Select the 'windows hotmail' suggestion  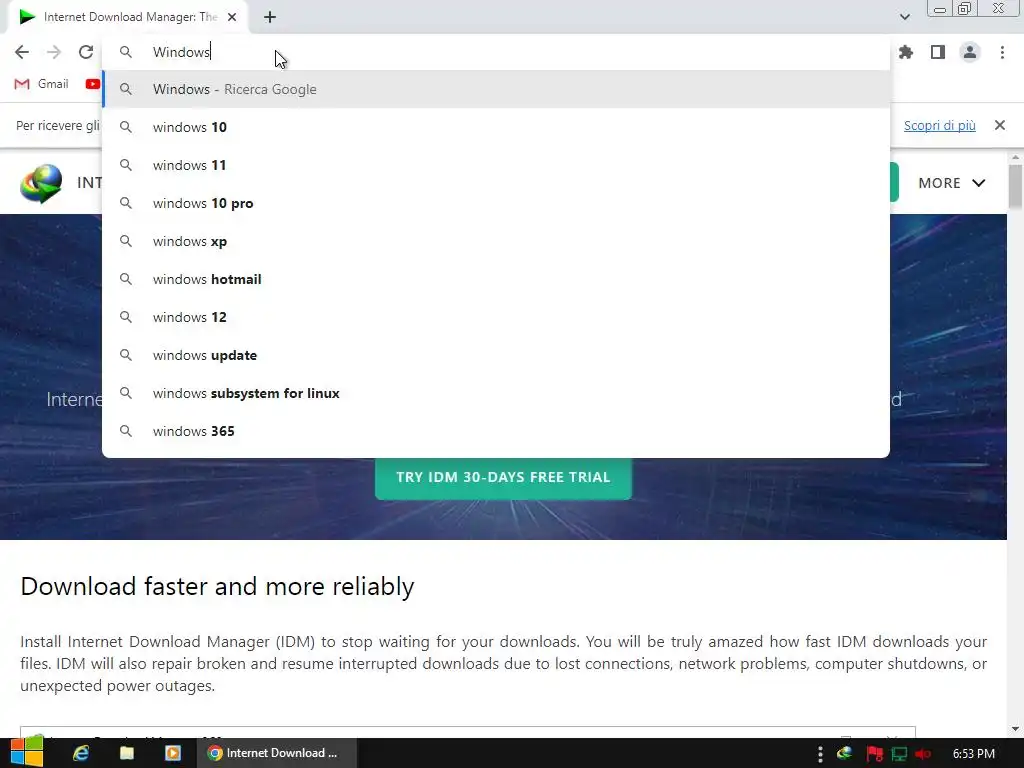[x=496, y=279]
